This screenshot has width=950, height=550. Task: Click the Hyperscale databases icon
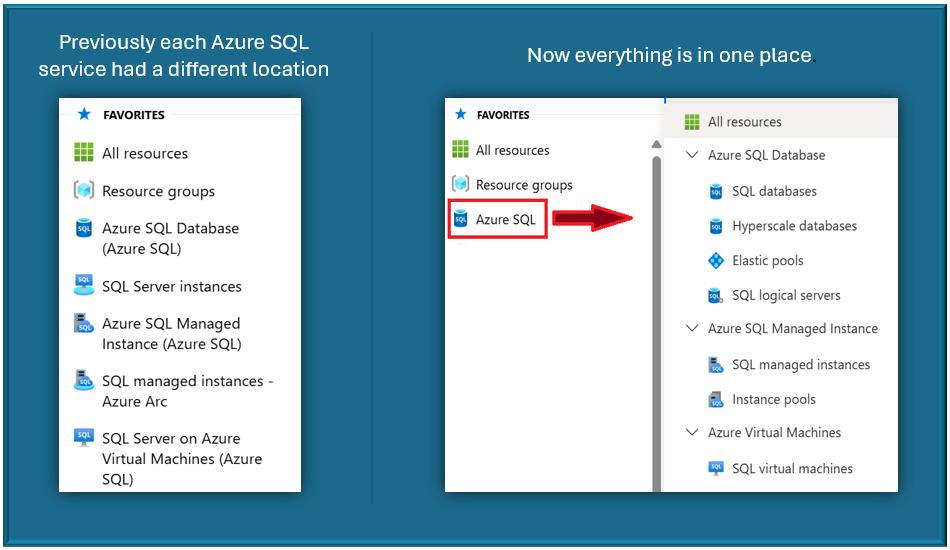pyautogui.click(x=715, y=226)
